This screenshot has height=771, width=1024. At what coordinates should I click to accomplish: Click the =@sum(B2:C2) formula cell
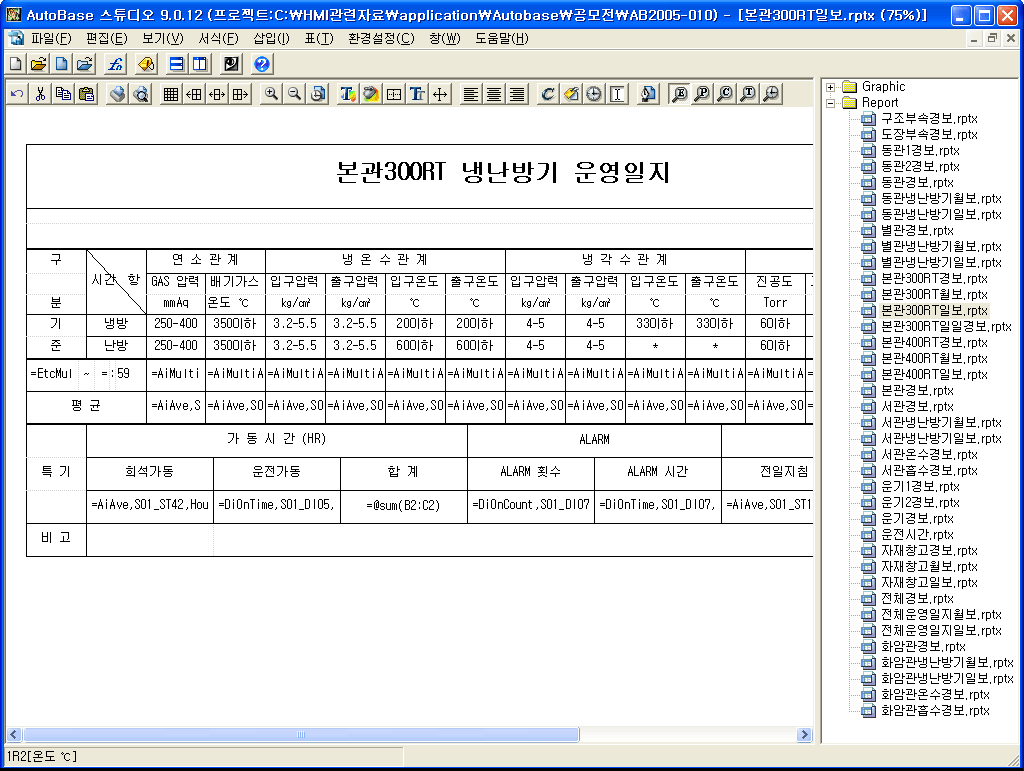[x=404, y=505]
